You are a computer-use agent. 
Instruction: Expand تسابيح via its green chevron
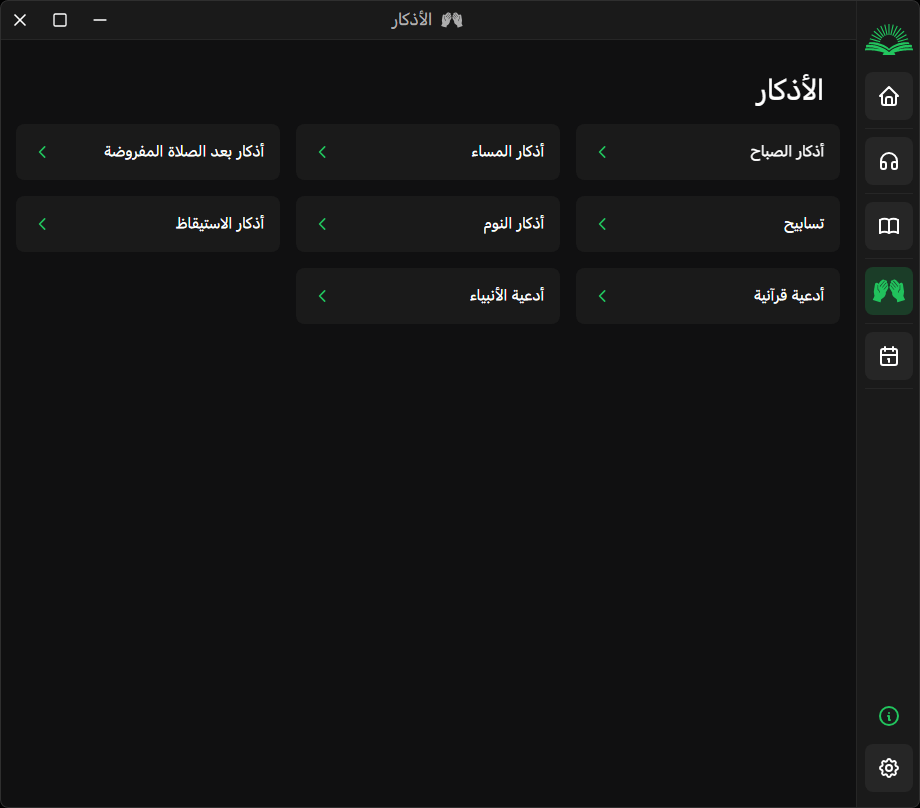click(x=601, y=223)
